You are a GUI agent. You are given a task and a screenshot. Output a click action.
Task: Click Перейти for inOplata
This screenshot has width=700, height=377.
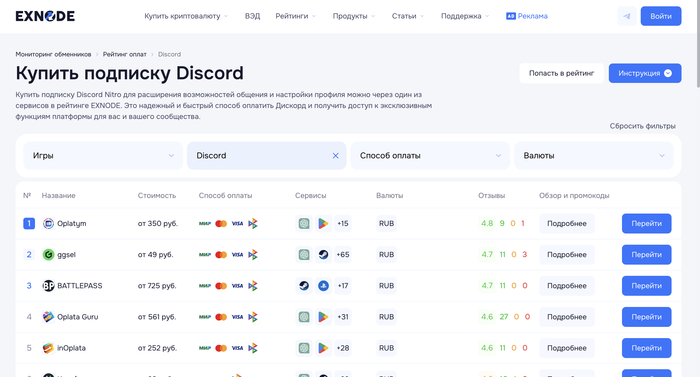pos(646,348)
